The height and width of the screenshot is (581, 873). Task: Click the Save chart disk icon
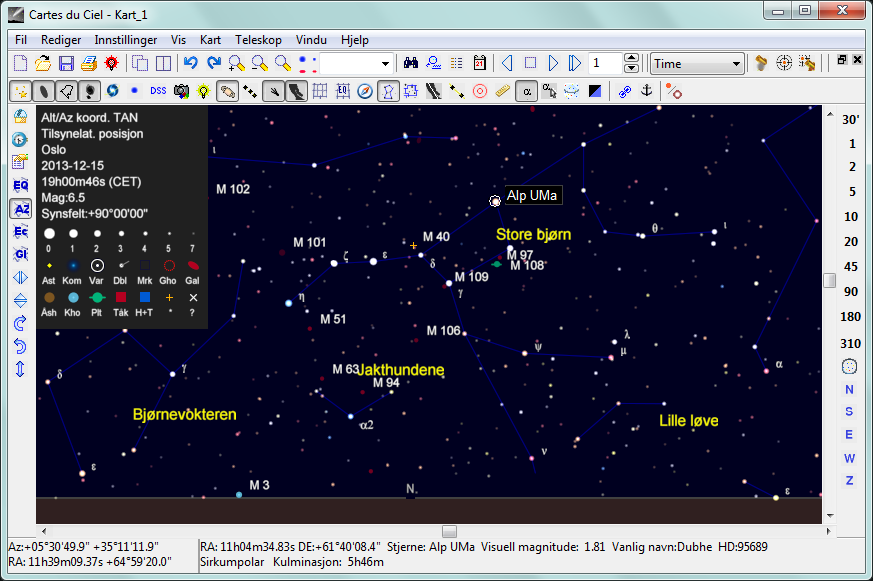pos(66,64)
